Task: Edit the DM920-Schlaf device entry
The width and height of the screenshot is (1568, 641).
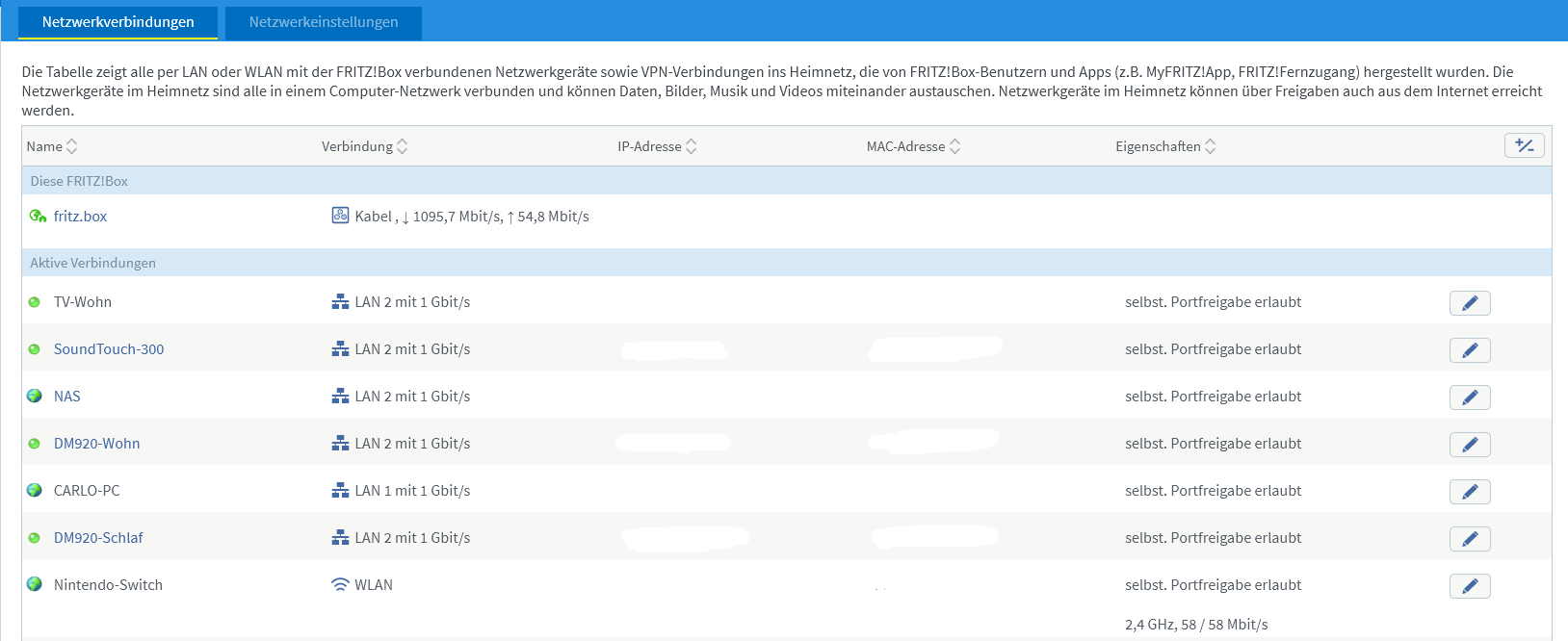Action: [1470, 539]
